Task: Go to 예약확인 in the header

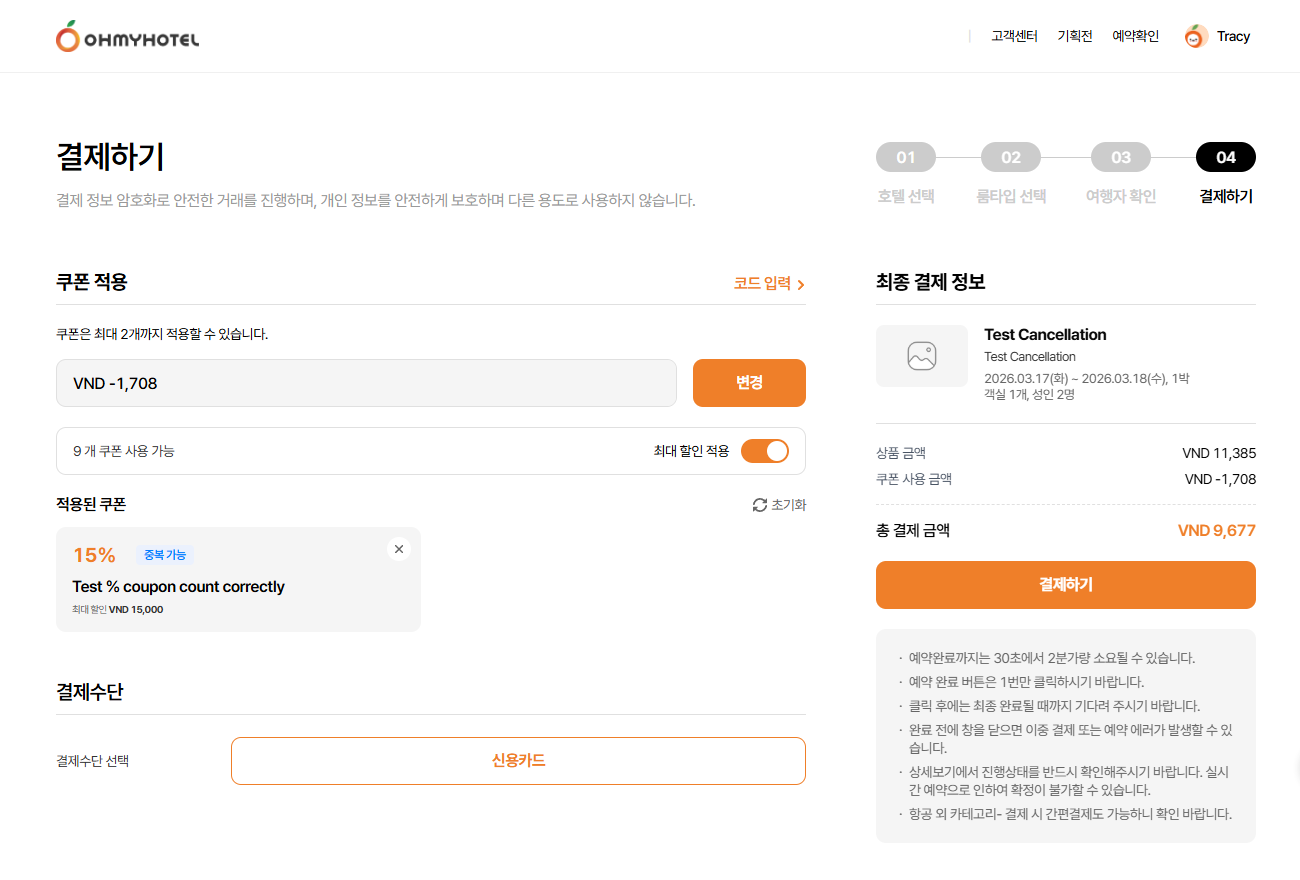Action: pyautogui.click(x=1135, y=36)
